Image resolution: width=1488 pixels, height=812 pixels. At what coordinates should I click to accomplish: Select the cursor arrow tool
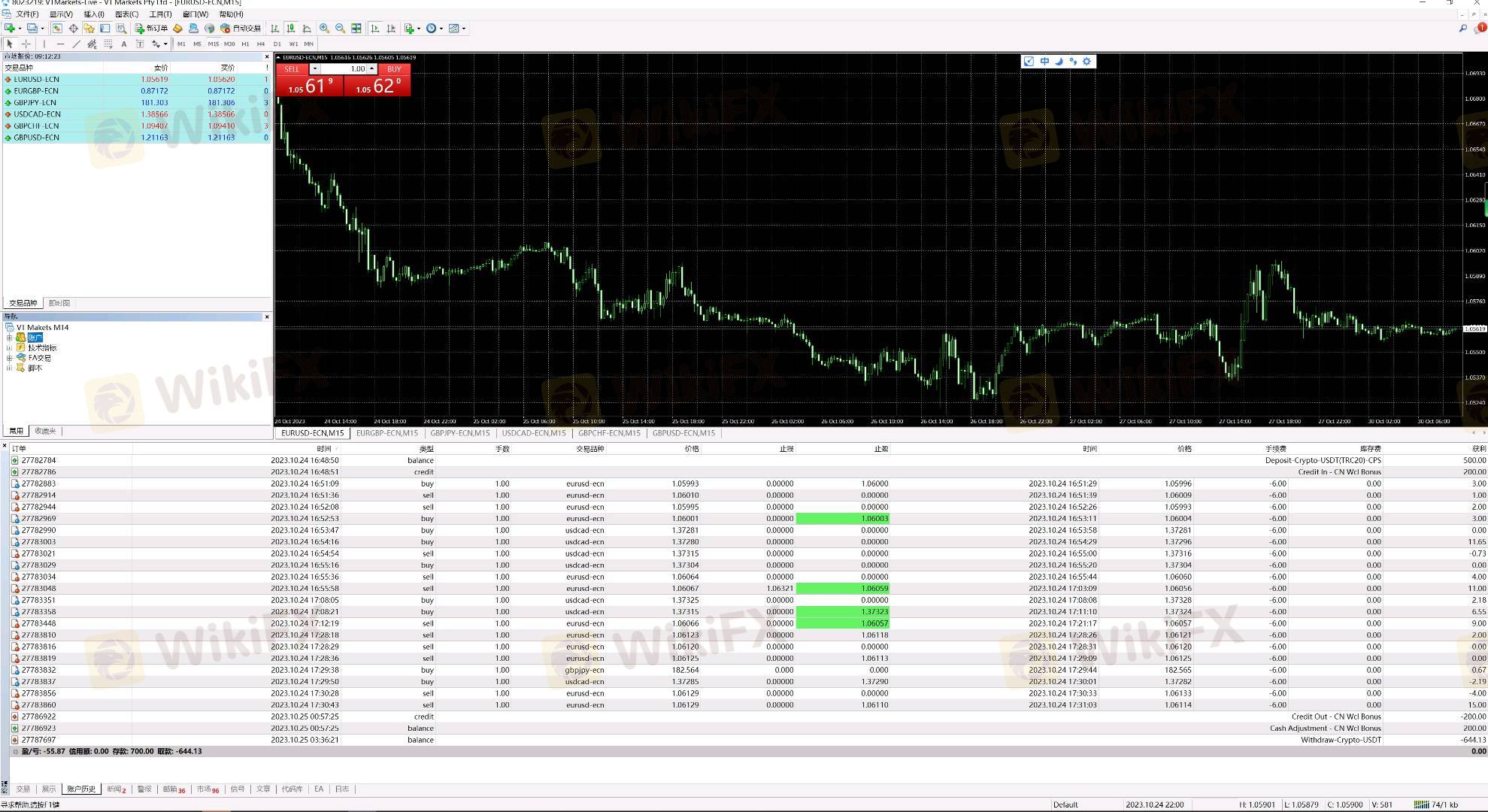10,44
